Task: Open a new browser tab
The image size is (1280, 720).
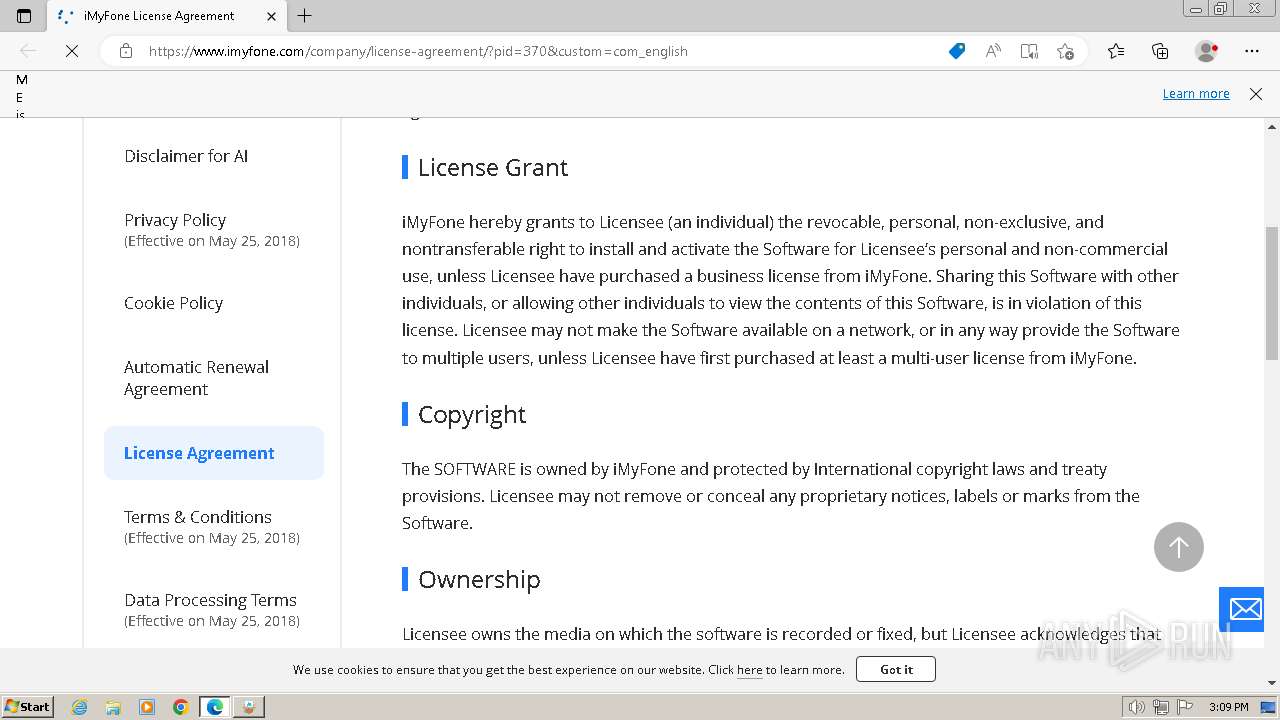Action: point(305,16)
